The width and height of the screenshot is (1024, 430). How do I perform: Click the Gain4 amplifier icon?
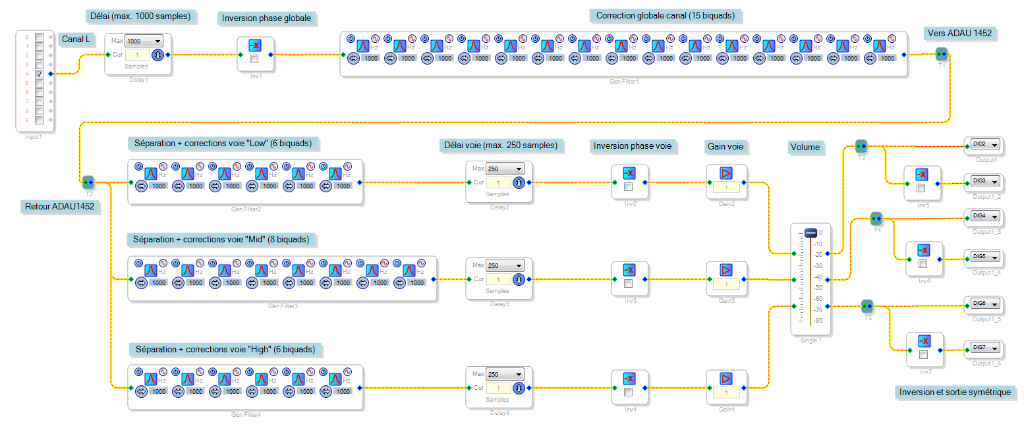point(725,377)
